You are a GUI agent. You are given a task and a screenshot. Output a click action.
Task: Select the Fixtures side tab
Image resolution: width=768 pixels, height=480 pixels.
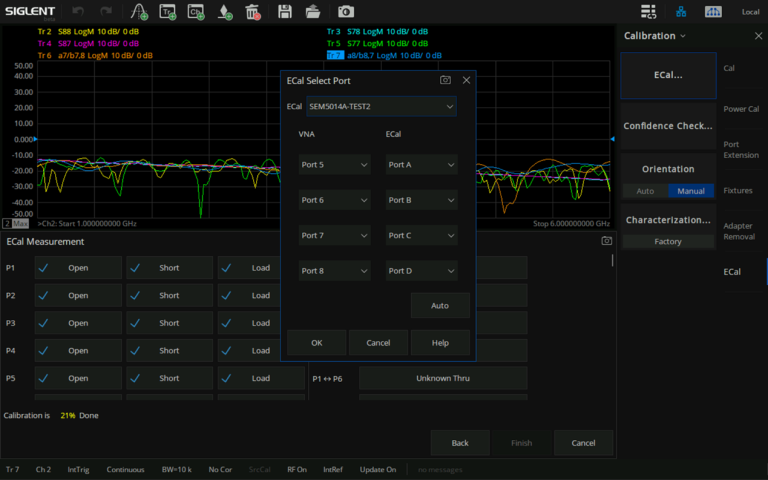coord(738,190)
